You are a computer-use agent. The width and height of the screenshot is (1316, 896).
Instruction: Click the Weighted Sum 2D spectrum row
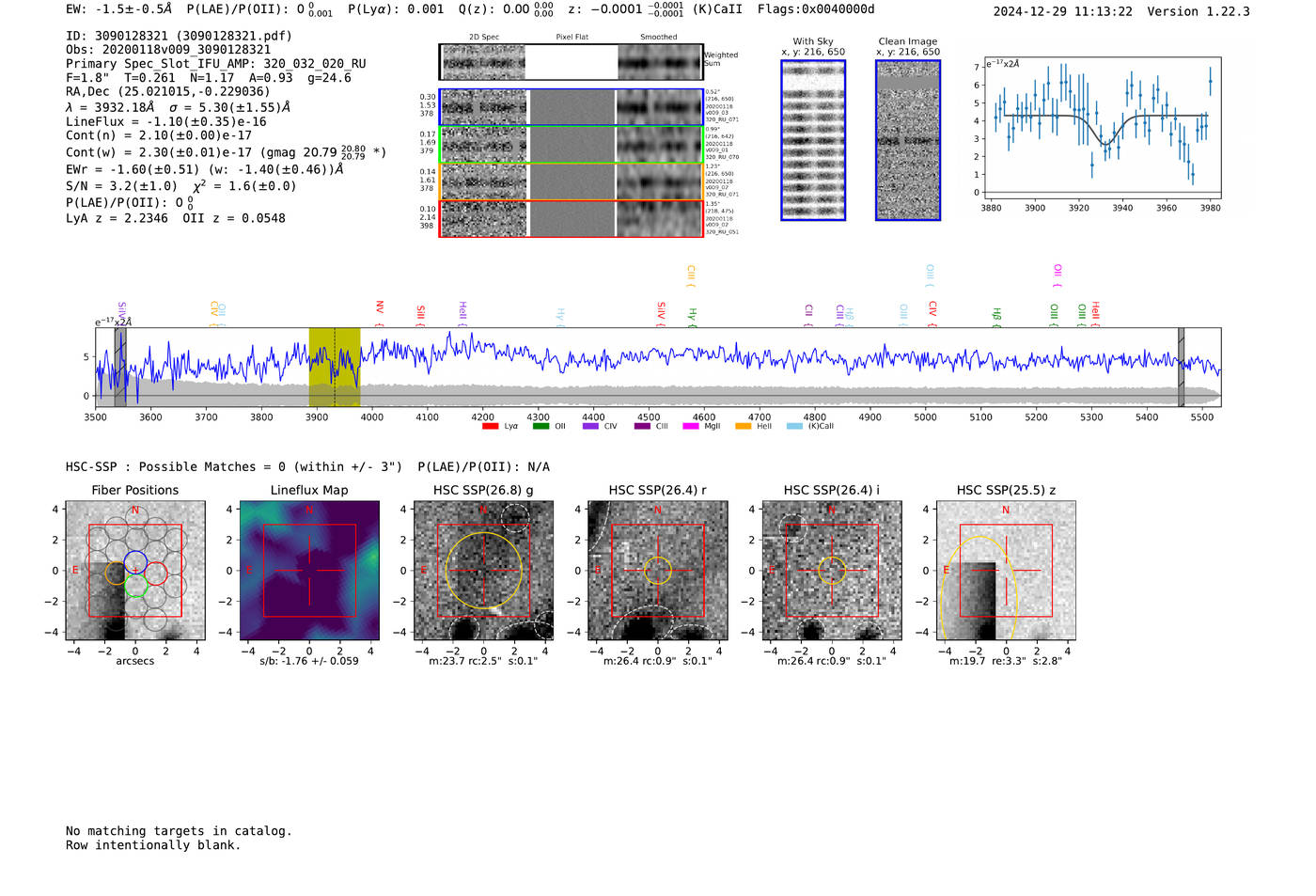(x=571, y=62)
